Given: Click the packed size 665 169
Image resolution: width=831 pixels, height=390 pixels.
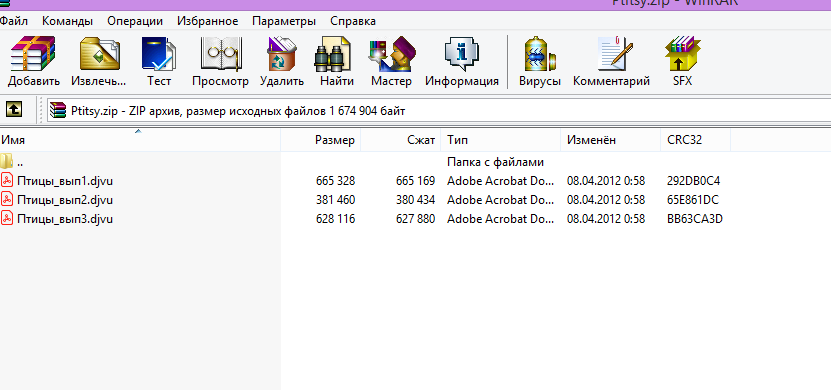Looking at the screenshot, I should click(x=416, y=181).
